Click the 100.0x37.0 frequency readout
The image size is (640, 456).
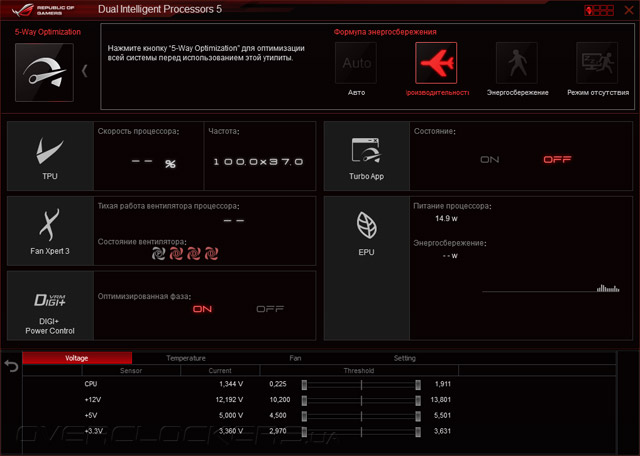tap(258, 162)
